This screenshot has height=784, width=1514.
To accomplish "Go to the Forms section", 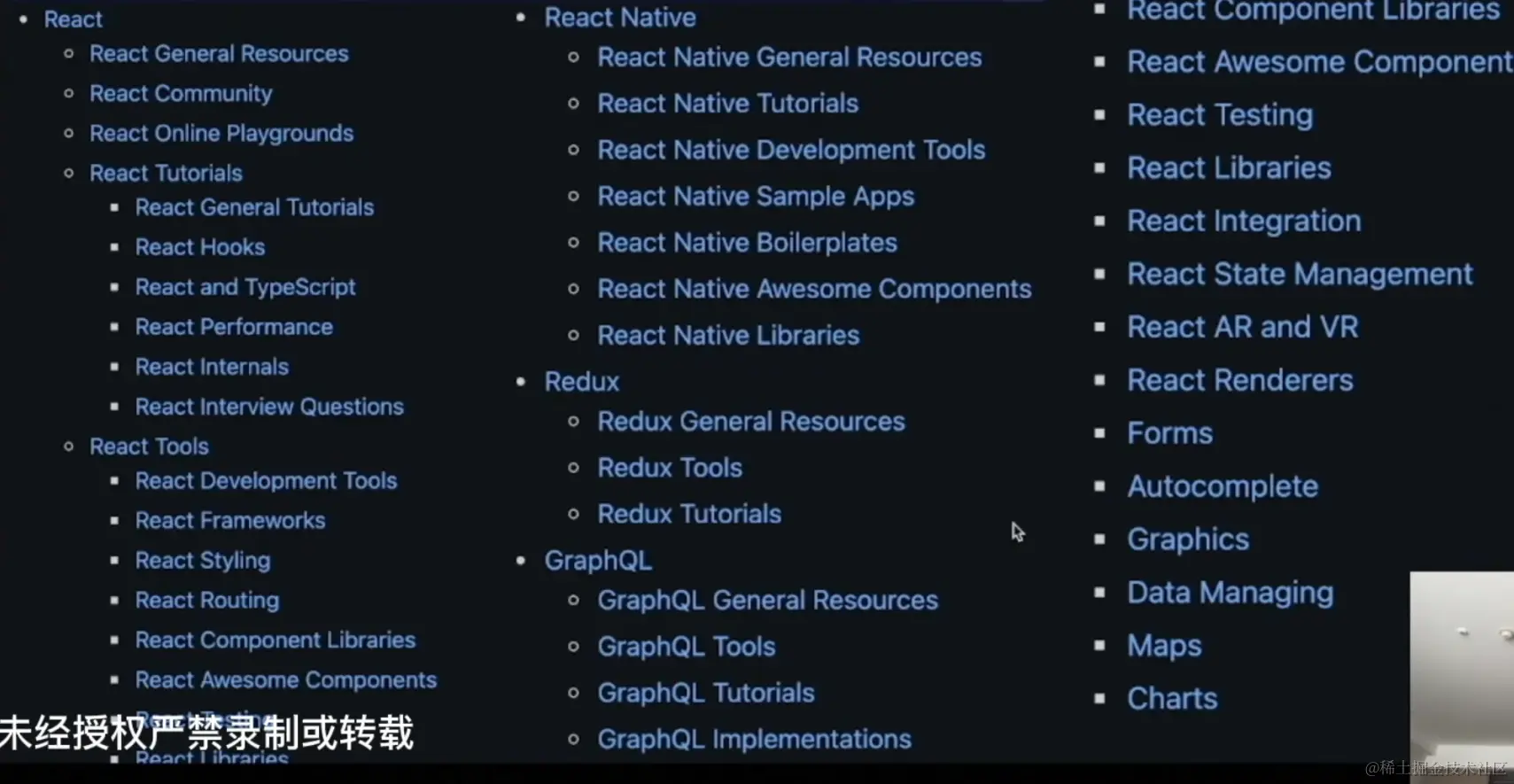I will [1169, 434].
